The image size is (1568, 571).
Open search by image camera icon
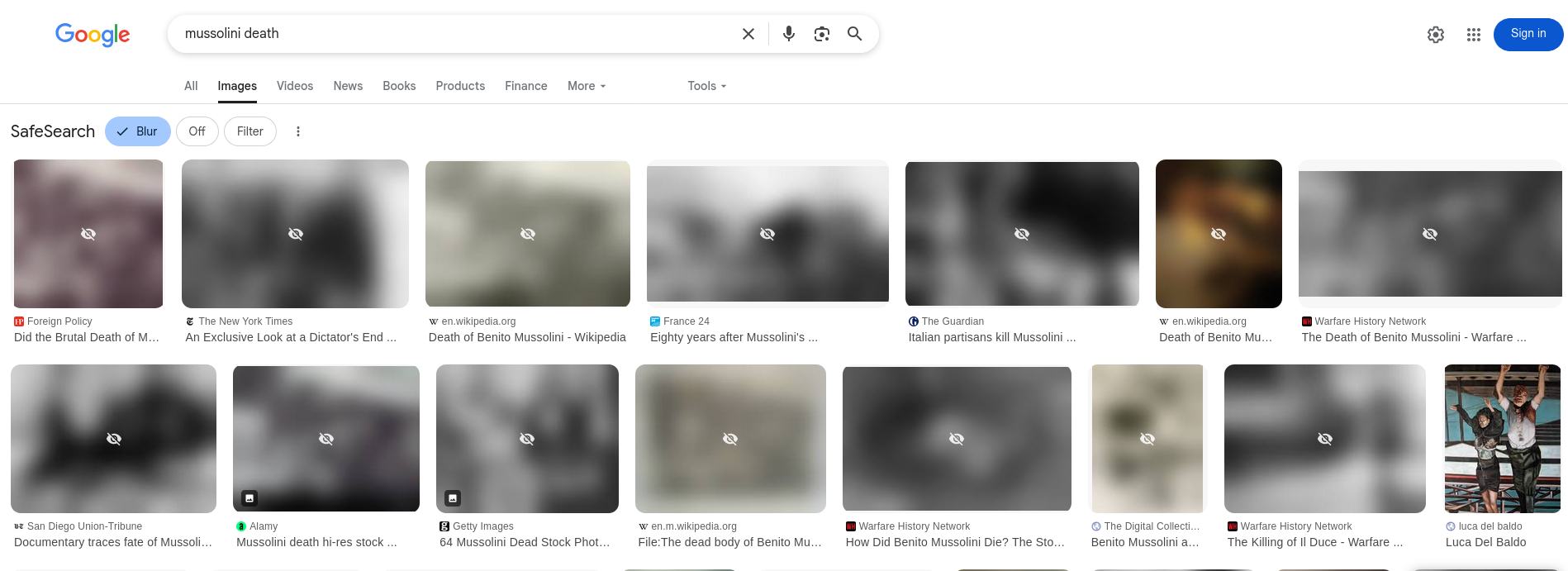tap(822, 34)
